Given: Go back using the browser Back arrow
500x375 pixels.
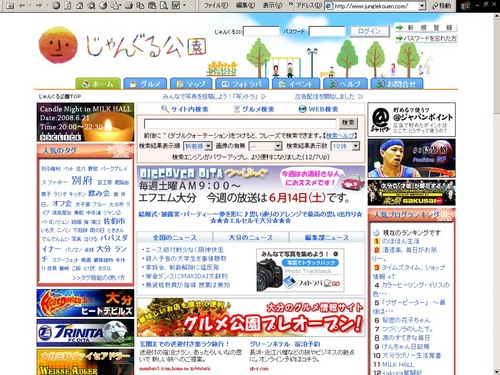Looking at the screenshot, I should (x=22, y=5).
